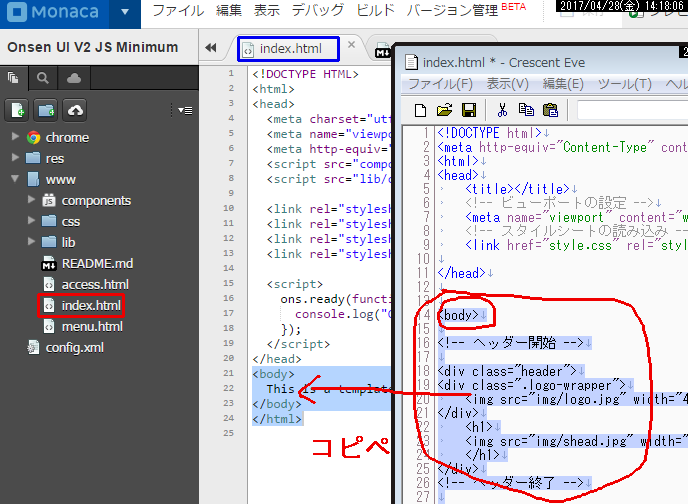This screenshot has width=688, height=504.
Task: Open the バージョン管理 menu
Action: click(x=452, y=11)
